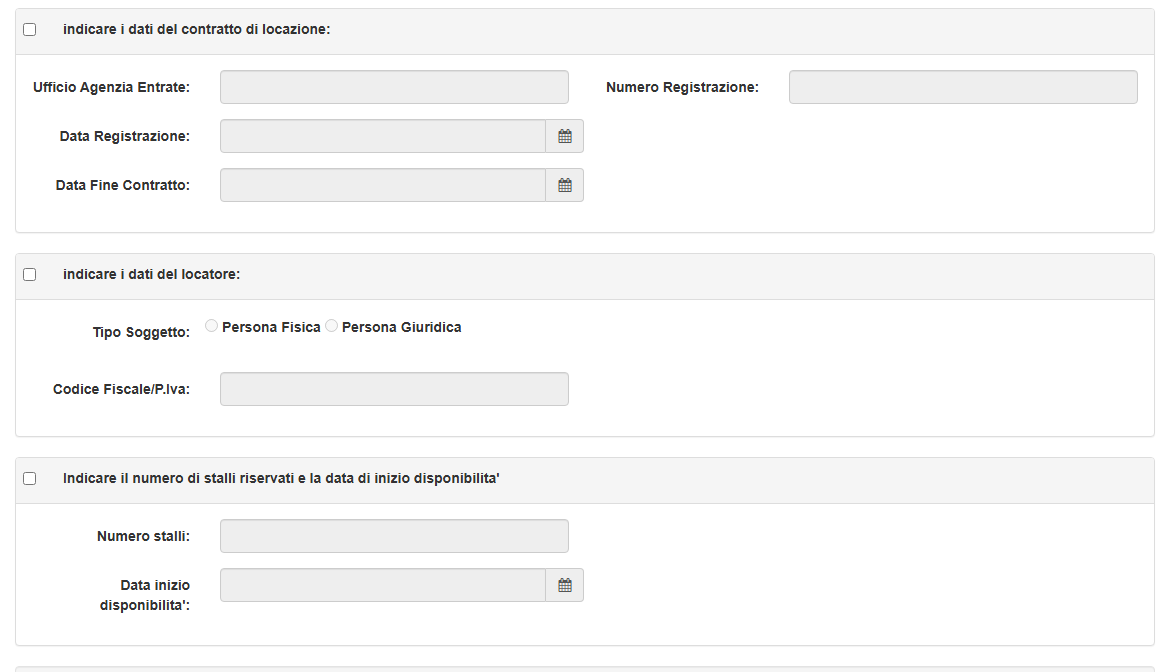Focus the Numero Registrazione input field
Screen dimensions: 1163x672
click(962, 87)
